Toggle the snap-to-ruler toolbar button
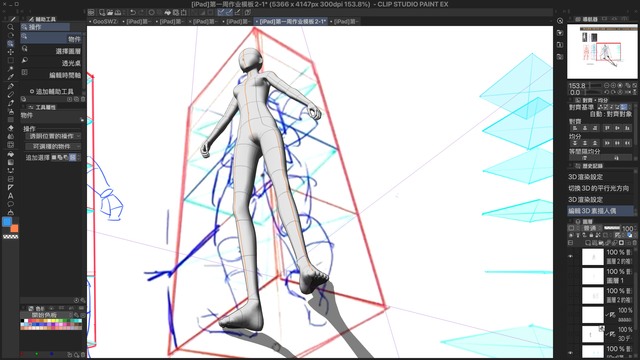 (221, 13)
